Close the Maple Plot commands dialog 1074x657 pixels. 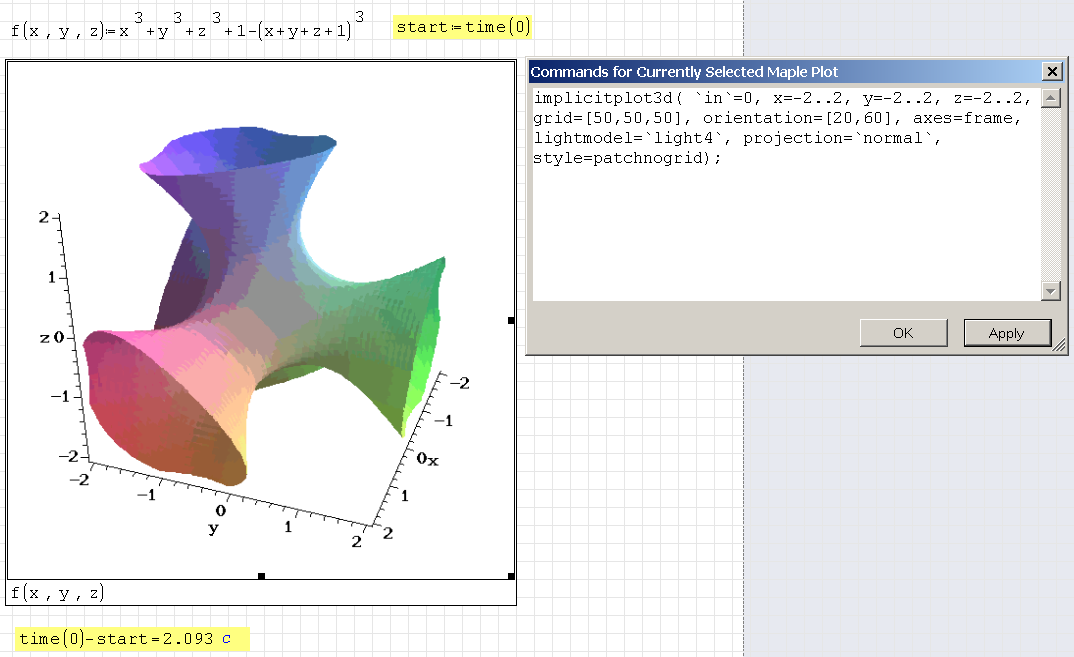point(1051,72)
